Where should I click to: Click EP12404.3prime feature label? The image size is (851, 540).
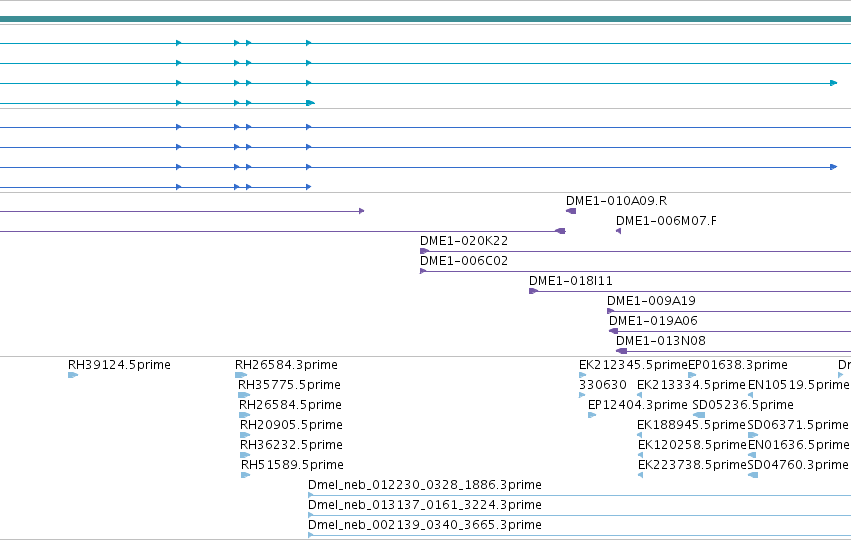[638, 405]
